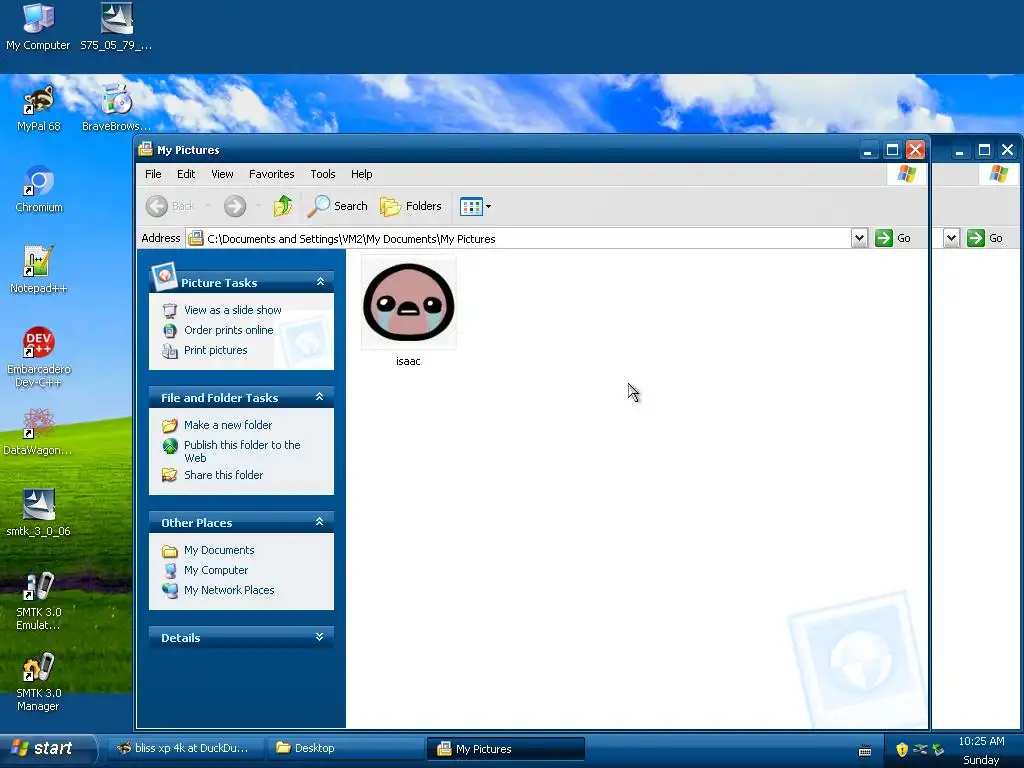The height and width of the screenshot is (768, 1024).
Task: Go to My Documents in Other Places
Action: pyautogui.click(x=219, y=550)
